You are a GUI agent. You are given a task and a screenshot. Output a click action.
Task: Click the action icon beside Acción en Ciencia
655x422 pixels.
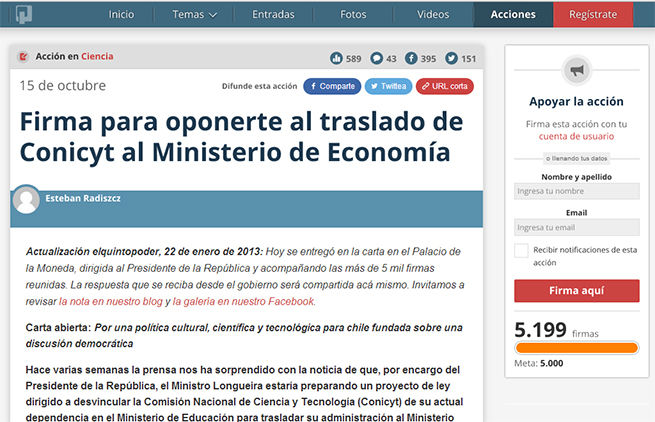tap(23, 56)
